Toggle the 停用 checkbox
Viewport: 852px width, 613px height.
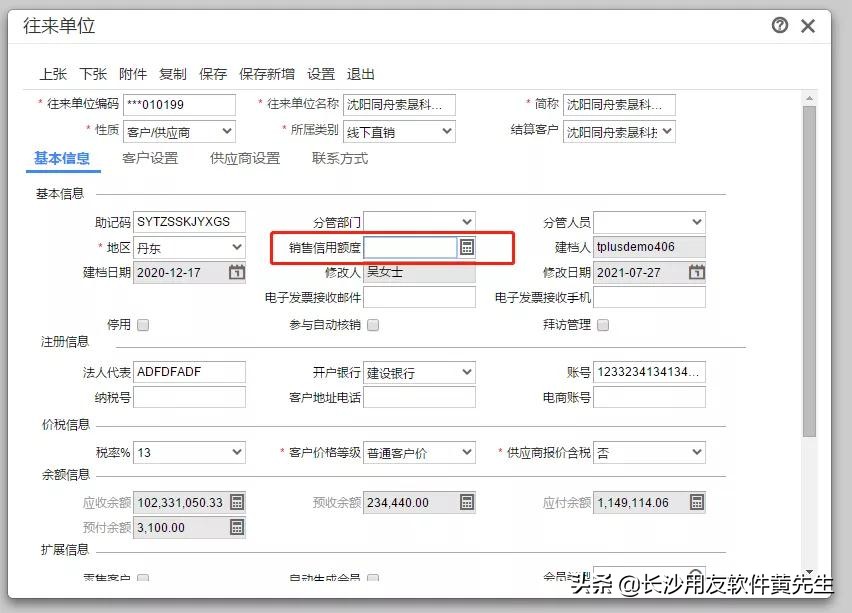coord(143,325)
